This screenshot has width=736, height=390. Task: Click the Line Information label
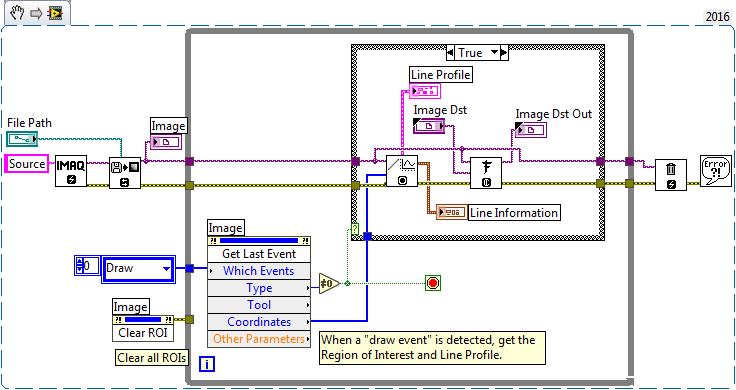(x=514, y=213)
